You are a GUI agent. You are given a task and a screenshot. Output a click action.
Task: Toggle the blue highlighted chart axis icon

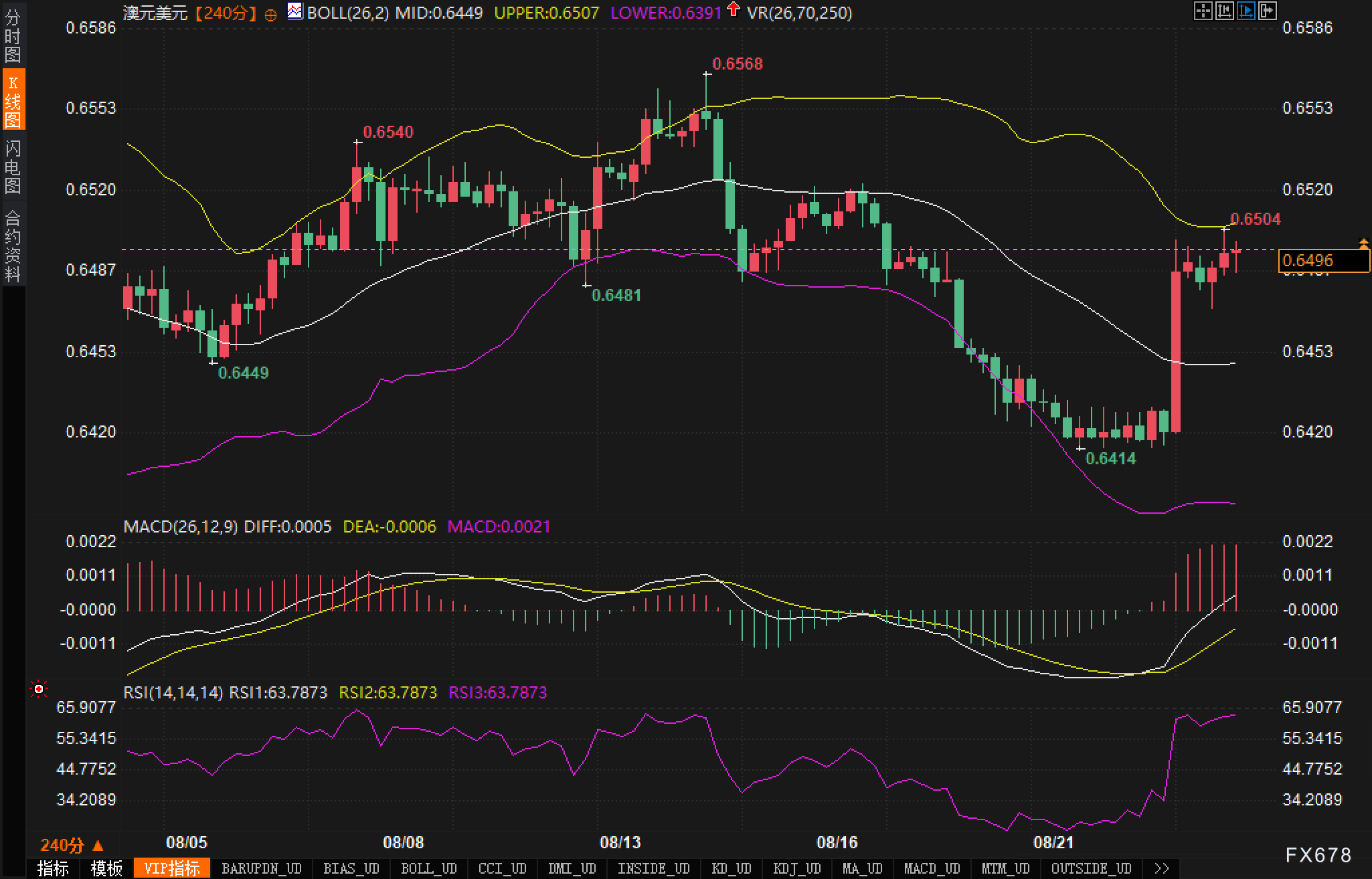pyautogui.click(x=1246, y=11)
